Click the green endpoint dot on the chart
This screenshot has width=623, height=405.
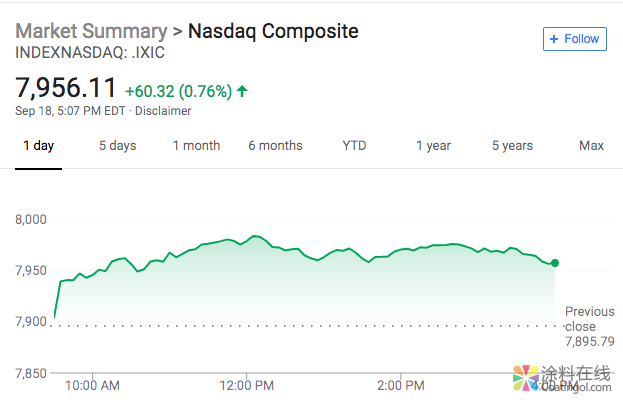click(x=555, y=263)
